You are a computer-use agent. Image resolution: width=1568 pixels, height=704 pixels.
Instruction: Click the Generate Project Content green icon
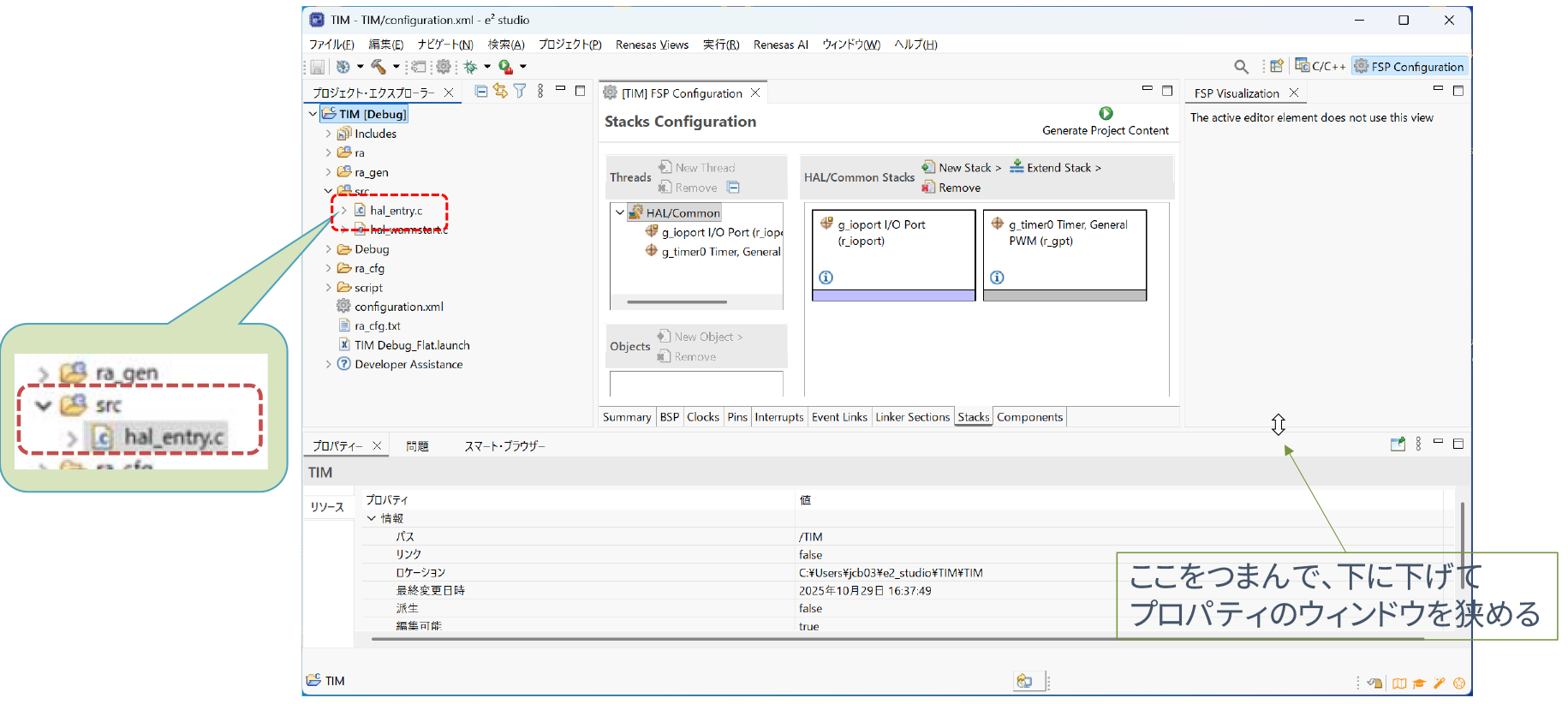pyautogui.click(x=1106, y=113)
